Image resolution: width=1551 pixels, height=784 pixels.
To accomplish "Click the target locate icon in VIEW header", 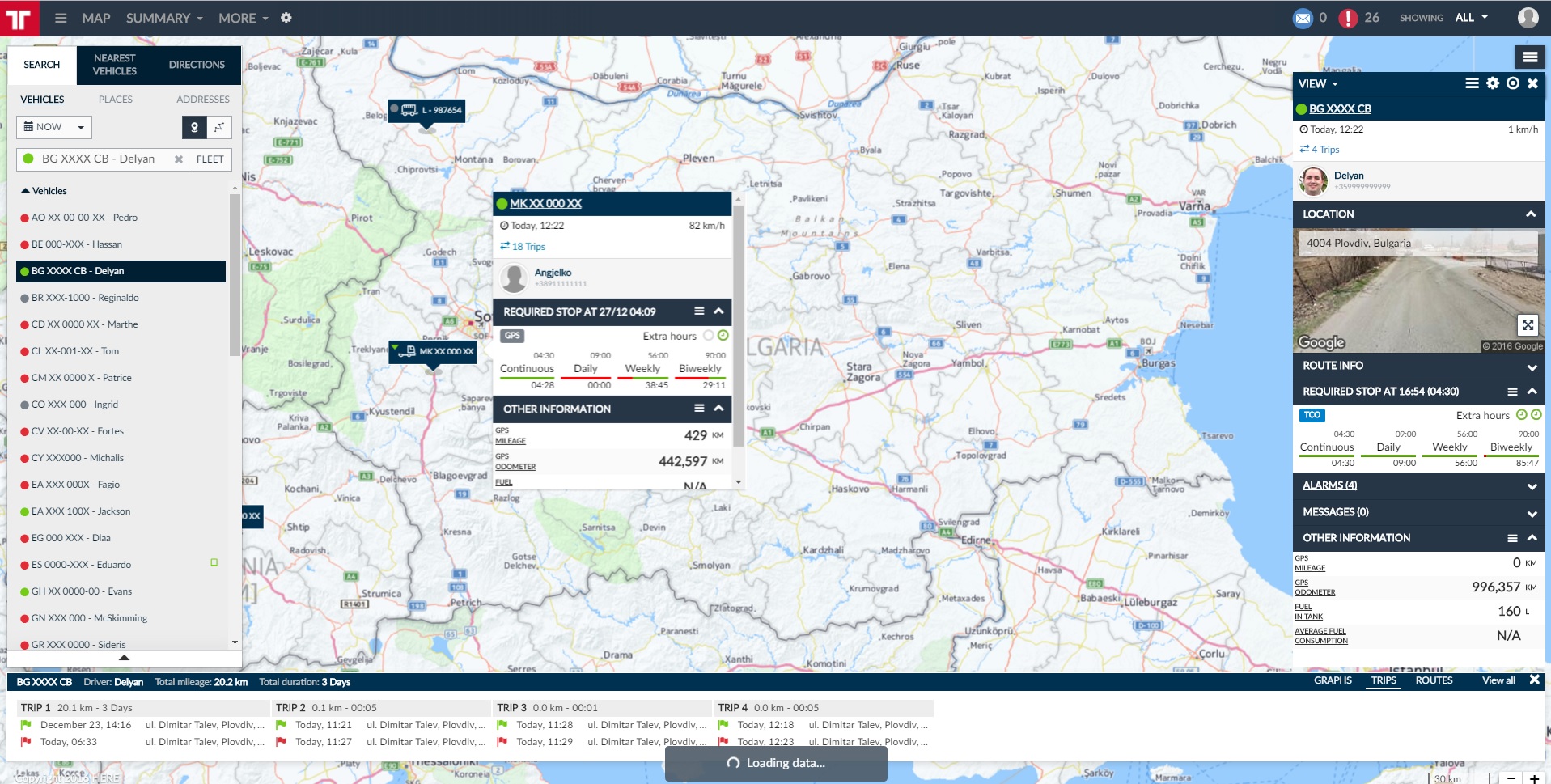I will (x=1512, y=83).
